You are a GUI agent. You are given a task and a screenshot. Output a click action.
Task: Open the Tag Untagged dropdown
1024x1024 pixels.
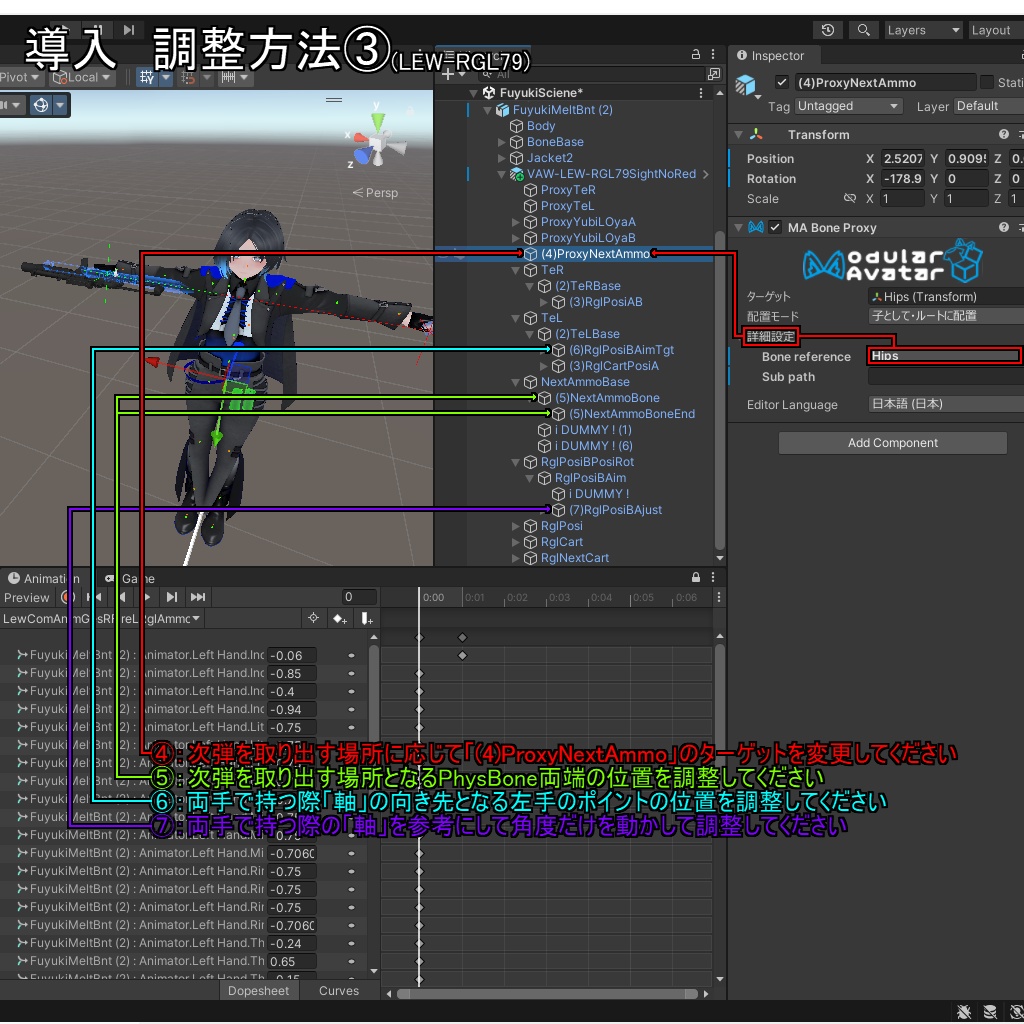pos(848,106)
